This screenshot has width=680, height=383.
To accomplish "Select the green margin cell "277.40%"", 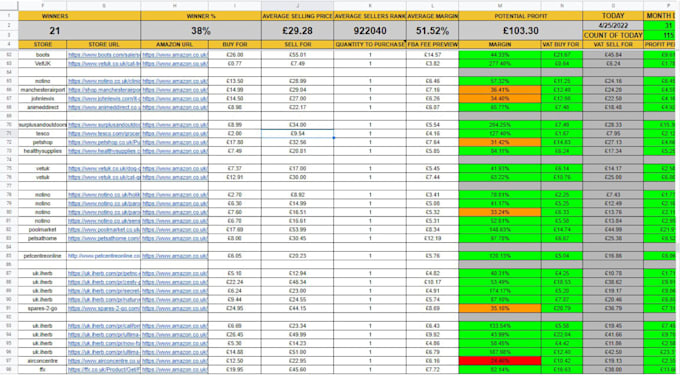I will click(x=500, y=64).
